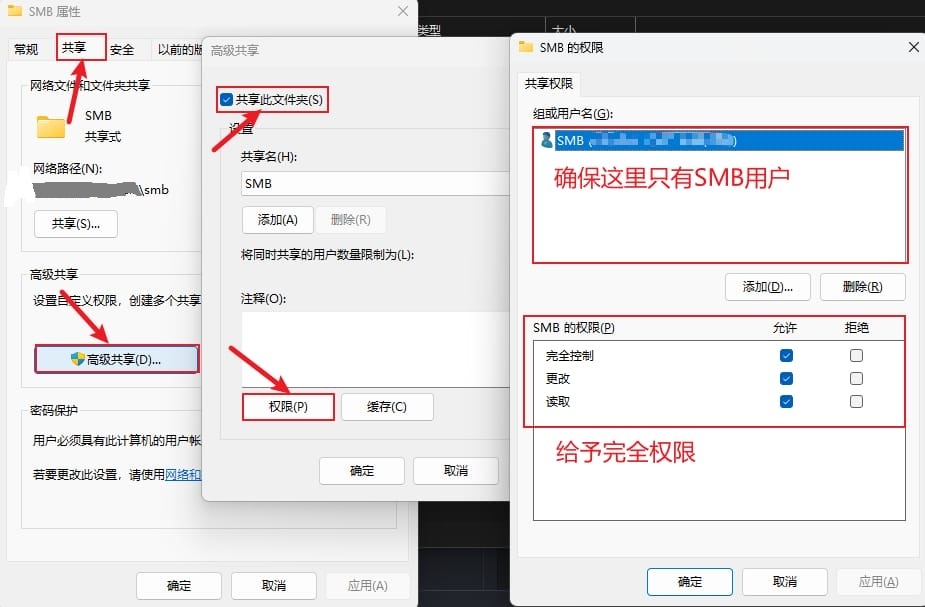Click the folder icon beside SMB 共享式
925x607 pixels.
click(x=51, y=126)
